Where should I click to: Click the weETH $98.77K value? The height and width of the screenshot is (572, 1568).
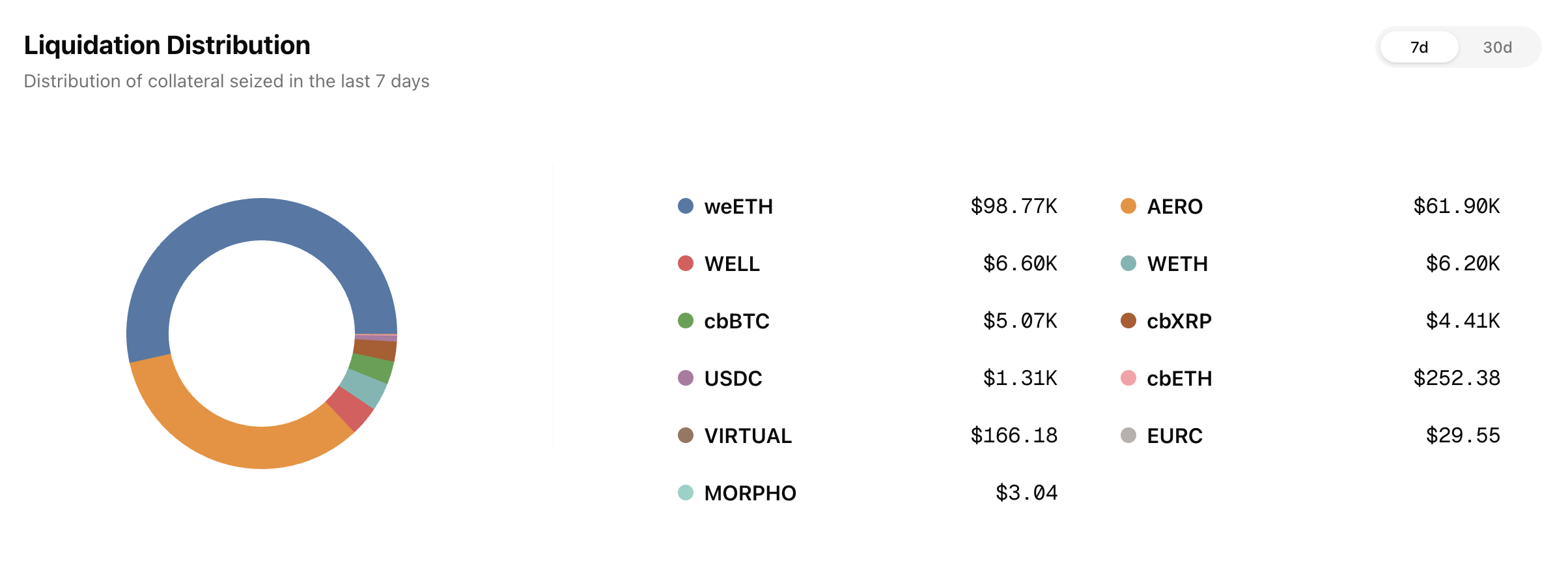tap(1014, 207)
